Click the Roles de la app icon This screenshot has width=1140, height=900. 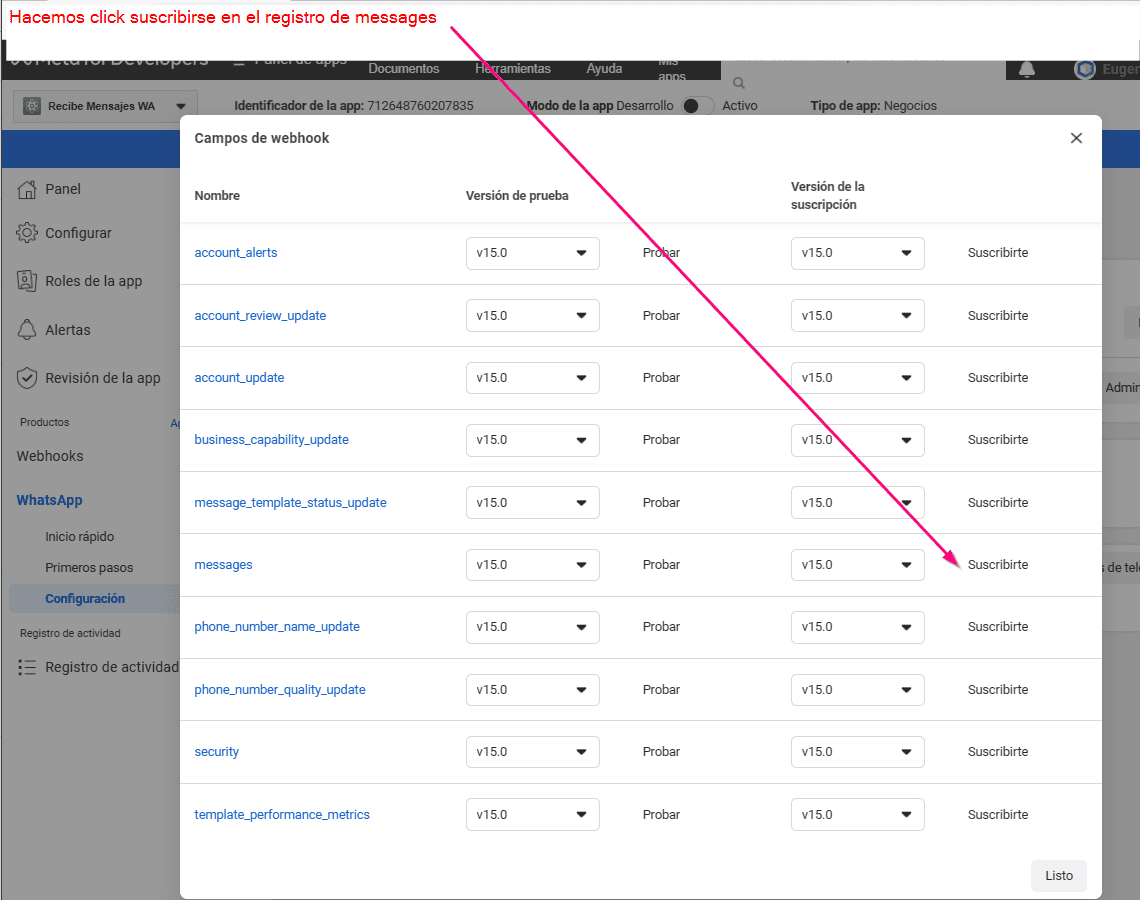pos(28,281)
